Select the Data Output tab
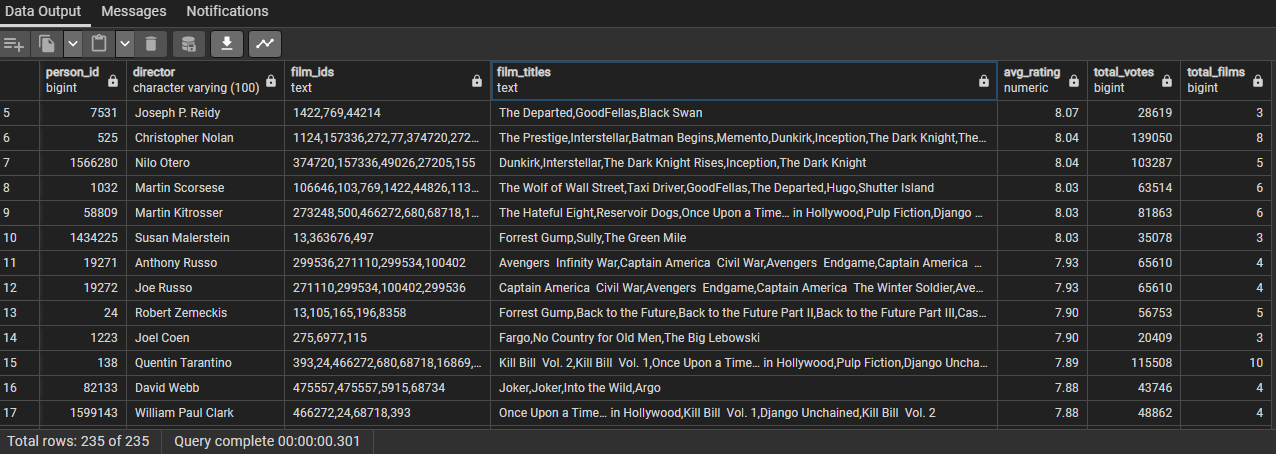This screenshot has width=1276, height=454. click(43, 11)
